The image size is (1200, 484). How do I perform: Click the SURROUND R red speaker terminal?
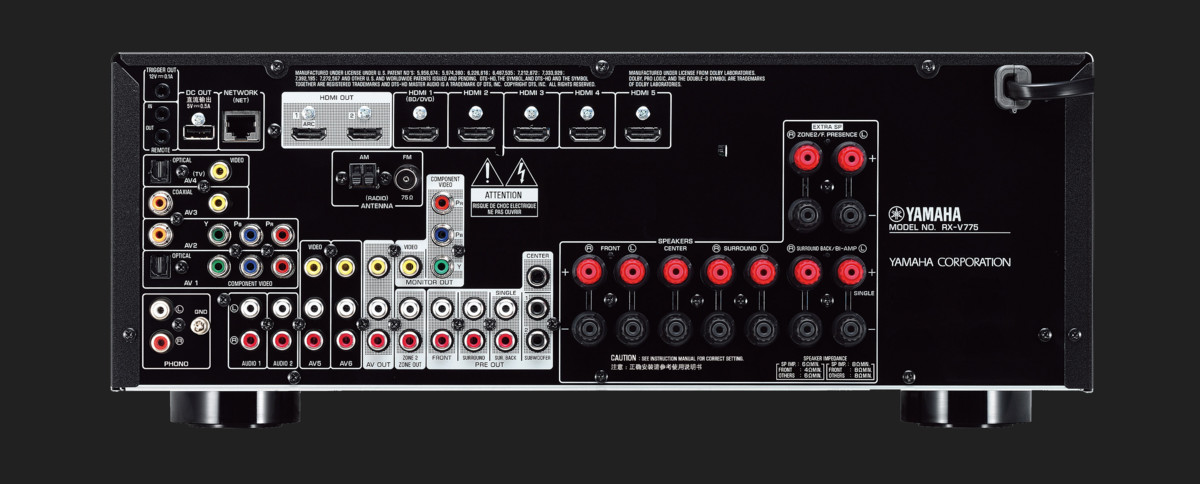tap(718, 270)
